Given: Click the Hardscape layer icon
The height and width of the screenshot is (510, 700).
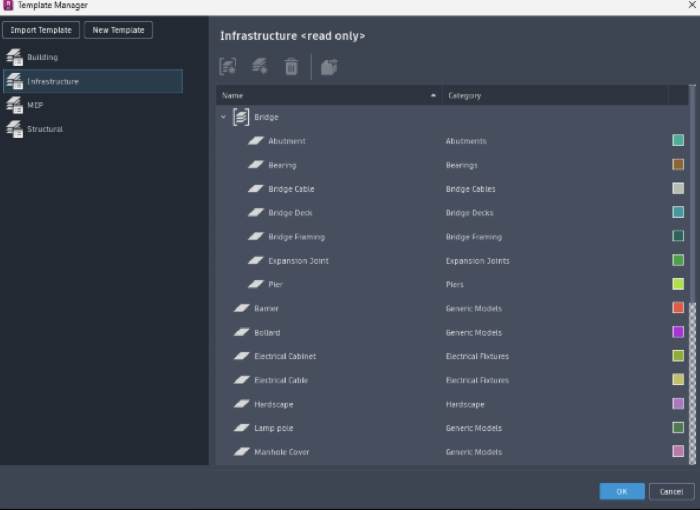Looking at the screenshot, I should tap(242, 404).
